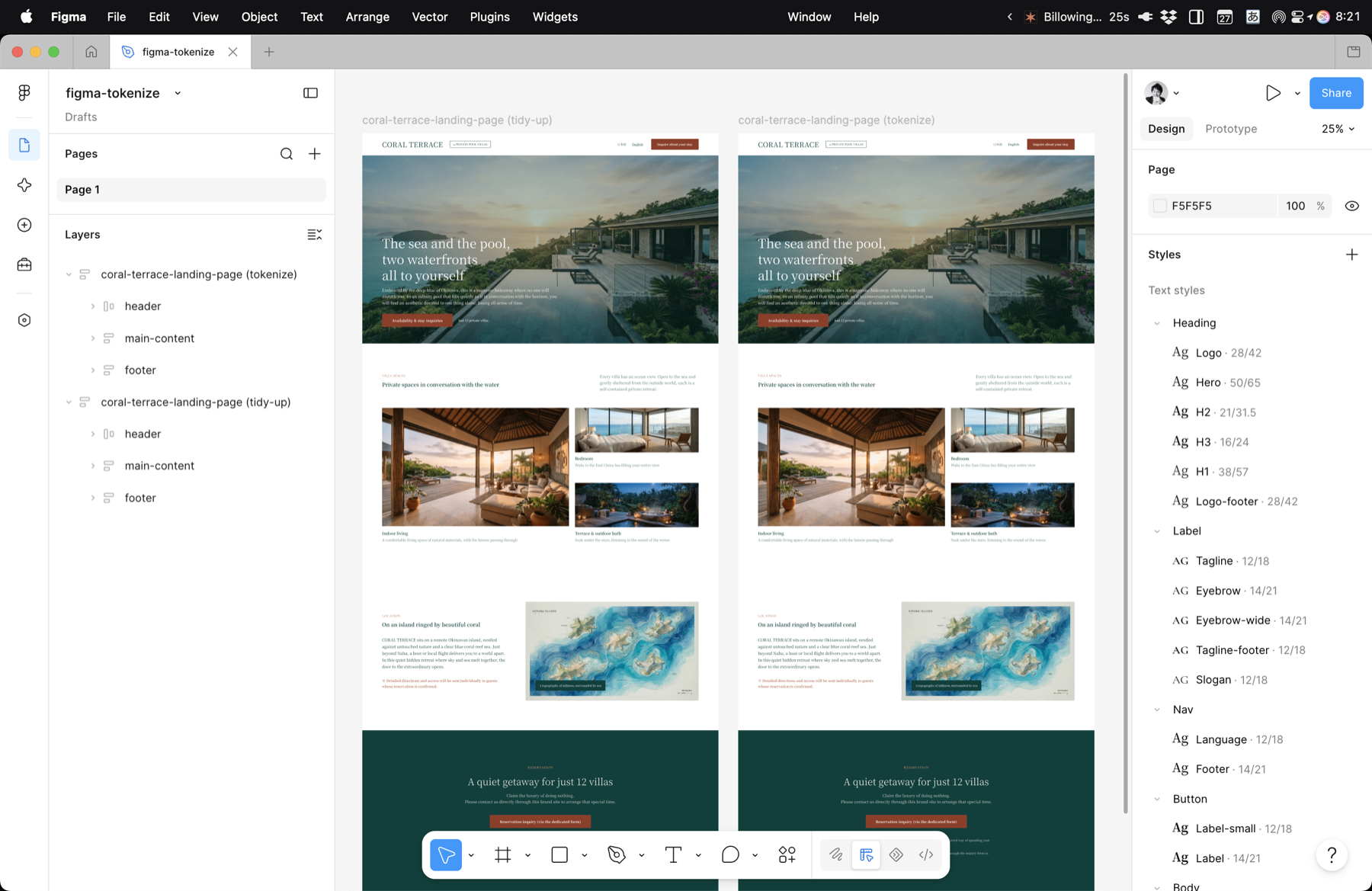Open the libraries briefcase sidebar icon
The width and height of the screenshot is (1372, 891).
(x=24, y=264)
